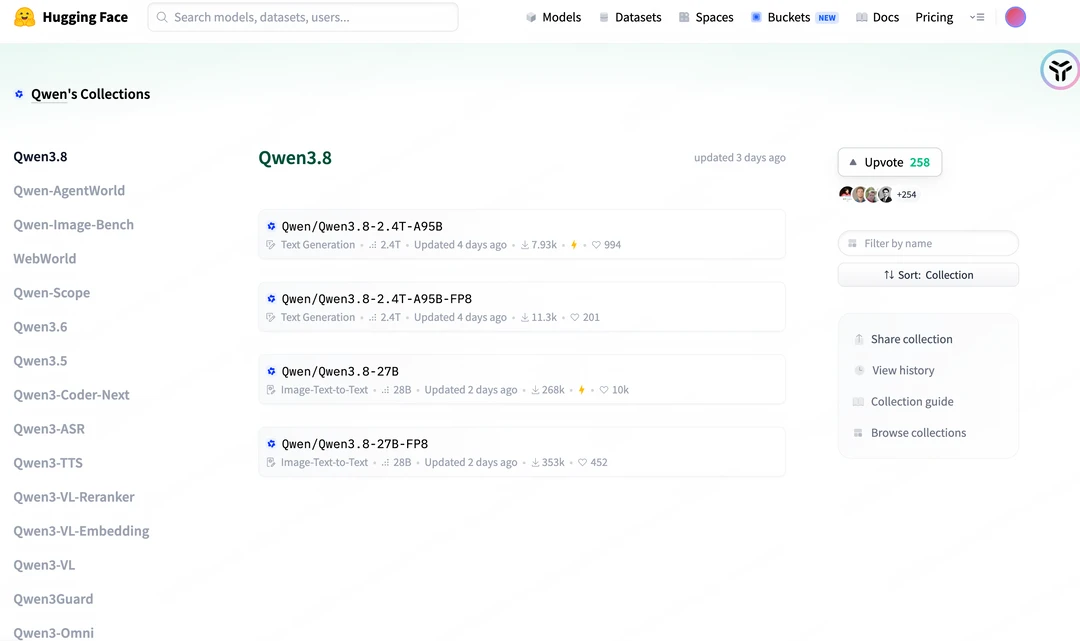Select Qwen3-ASR collection
This screenshot has height=641, width=1080.
(49, 429)
